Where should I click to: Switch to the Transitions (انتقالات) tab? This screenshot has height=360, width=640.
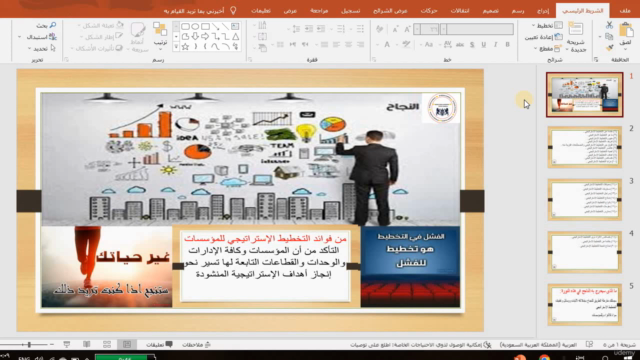(x=460, y=11)
